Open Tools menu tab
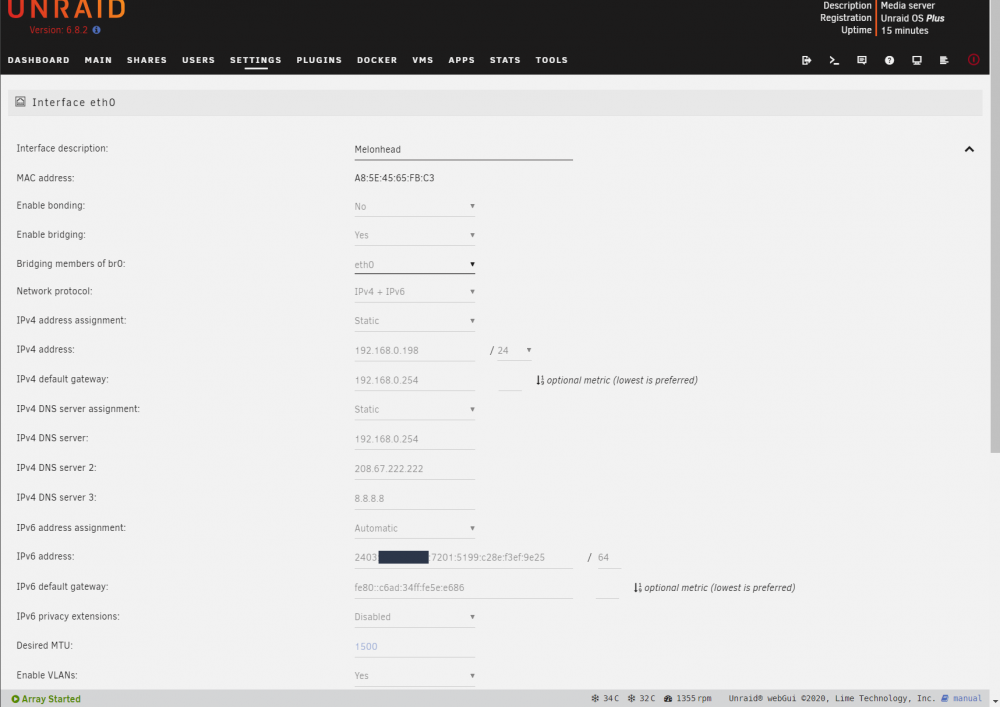This screenshot has height=707, width=1000. 552,60
